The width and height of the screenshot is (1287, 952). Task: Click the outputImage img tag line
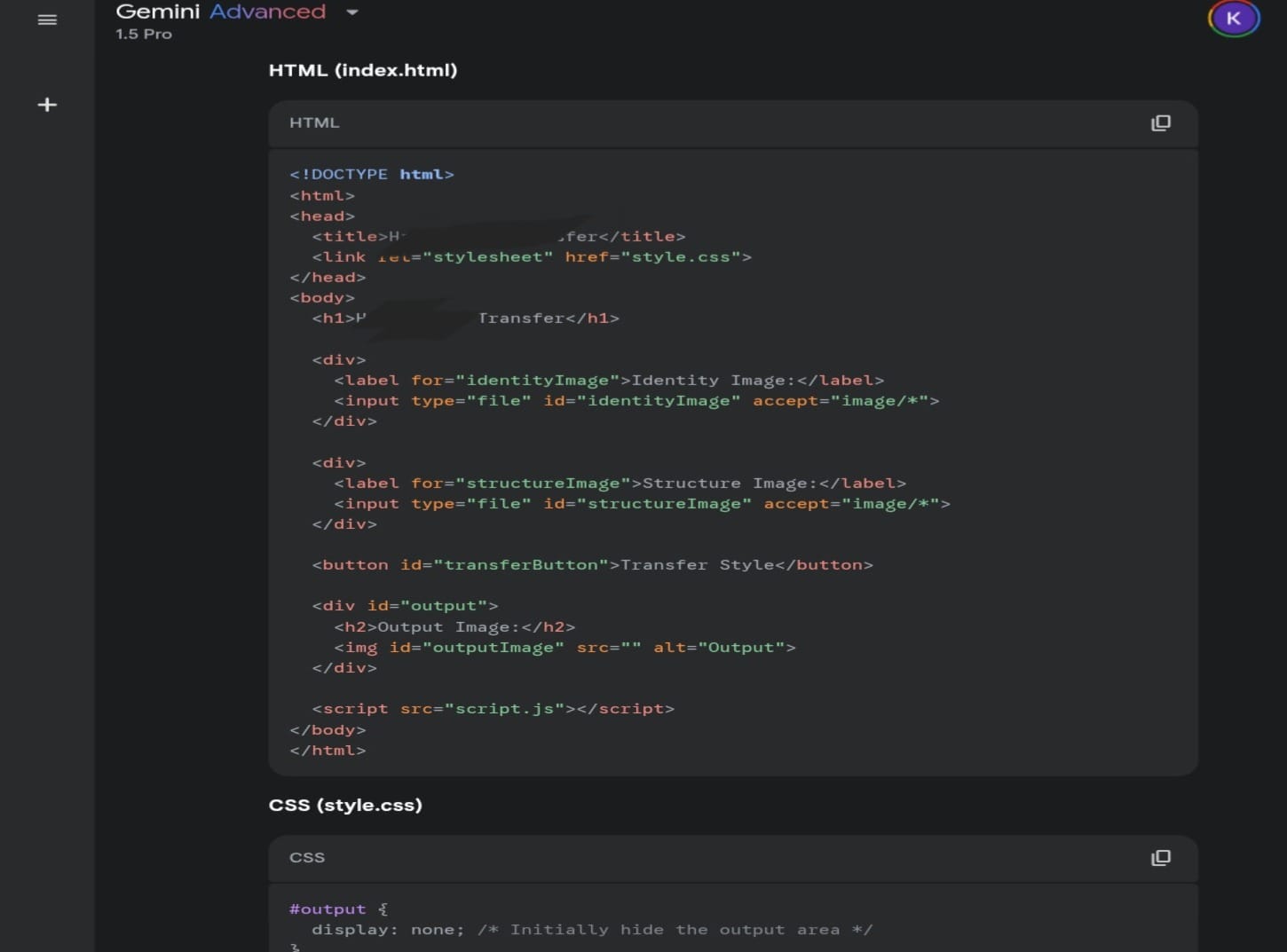(x=564, y=648)
